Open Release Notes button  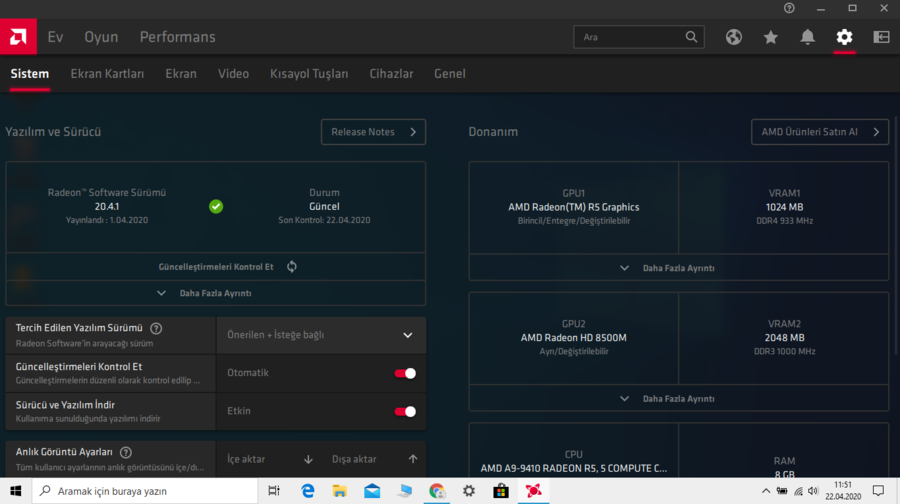tap(373, 132)
